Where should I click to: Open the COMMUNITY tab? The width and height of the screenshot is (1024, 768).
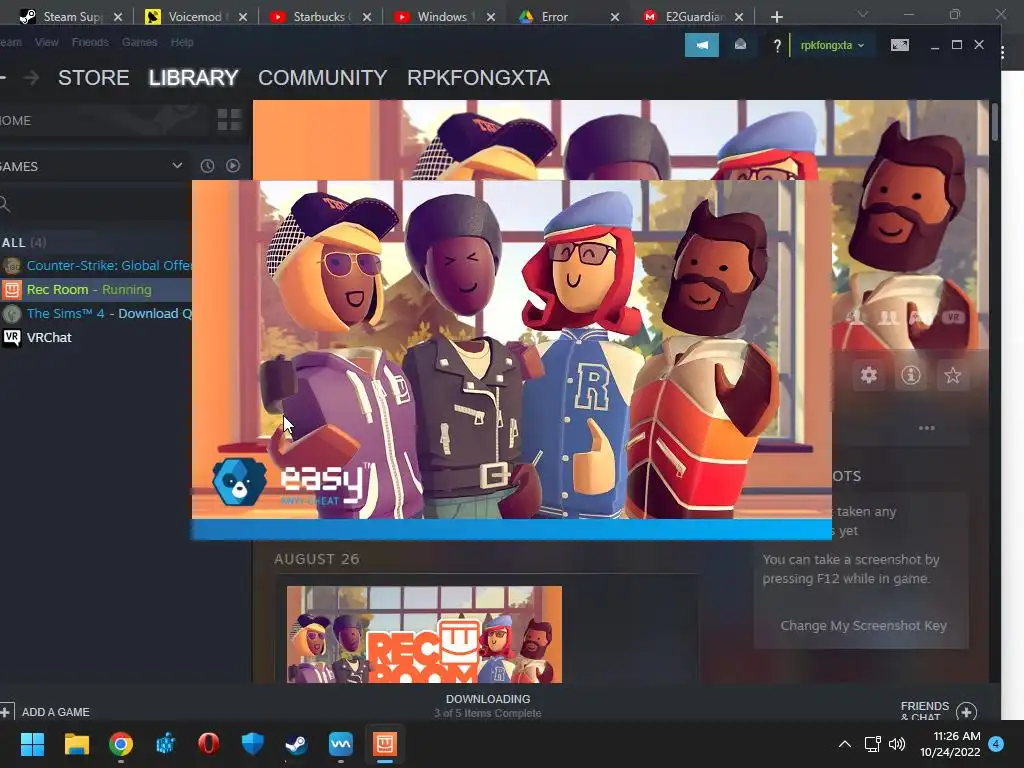tap(323, 78)
